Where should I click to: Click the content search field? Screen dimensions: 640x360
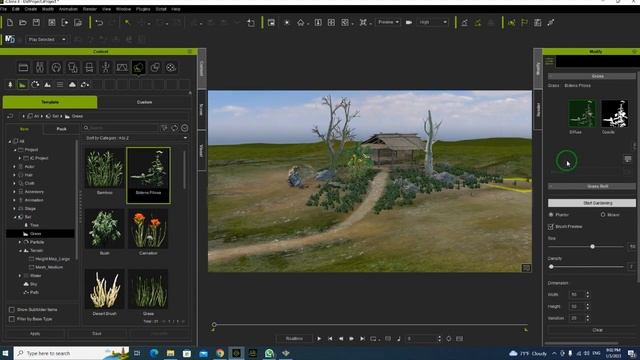coord(120,128)
